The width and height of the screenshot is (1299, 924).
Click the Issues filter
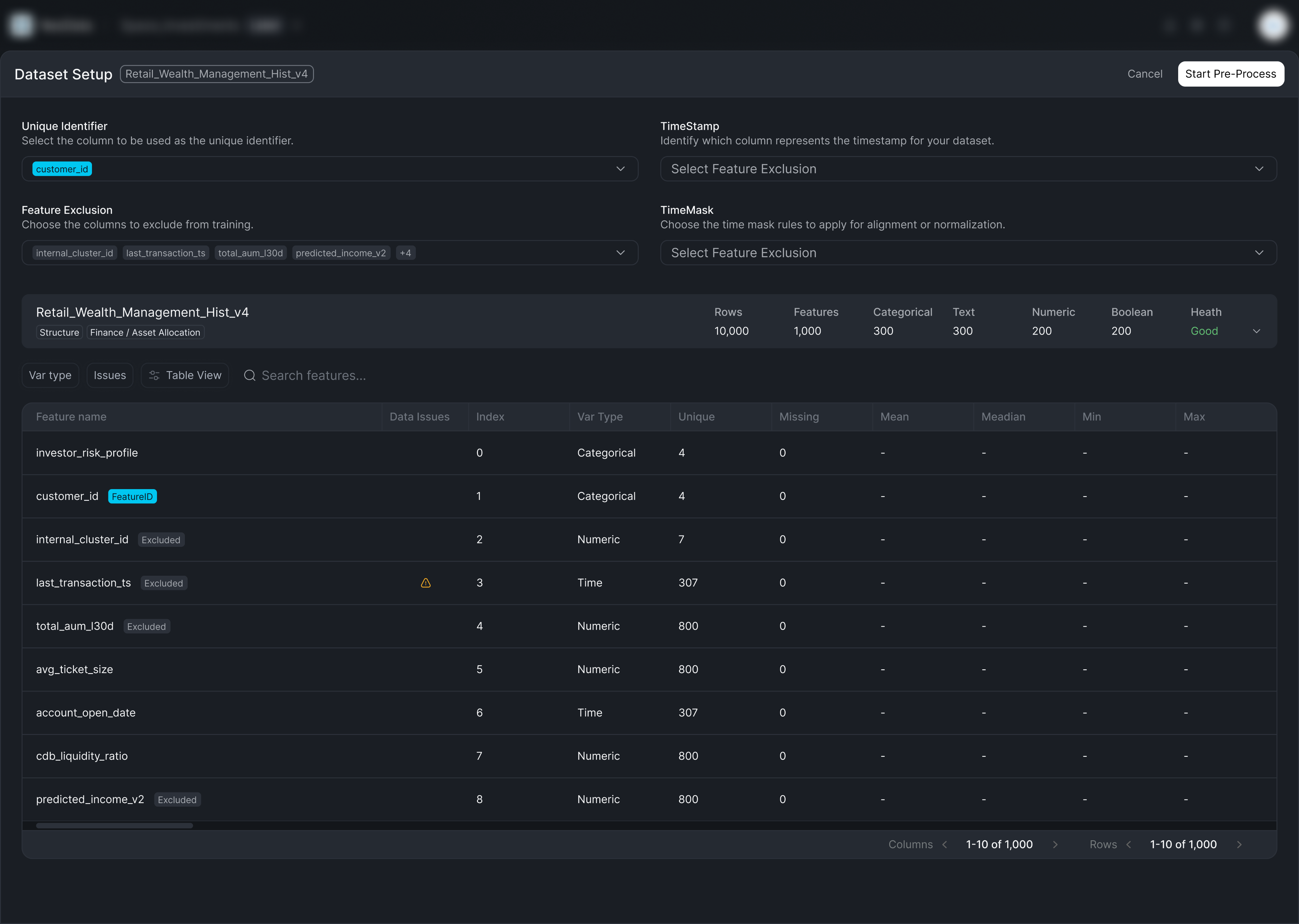click(x=110, y=376)
